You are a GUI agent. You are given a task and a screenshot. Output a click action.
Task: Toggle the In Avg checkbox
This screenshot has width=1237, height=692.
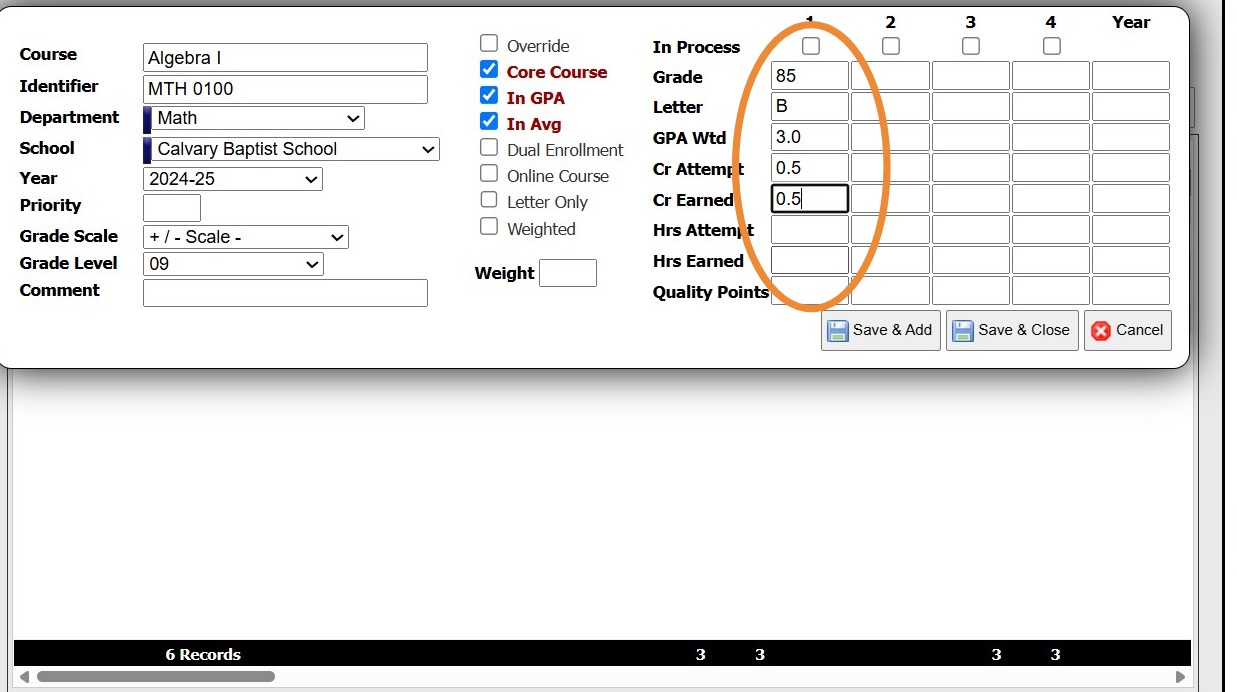(489, 121)
